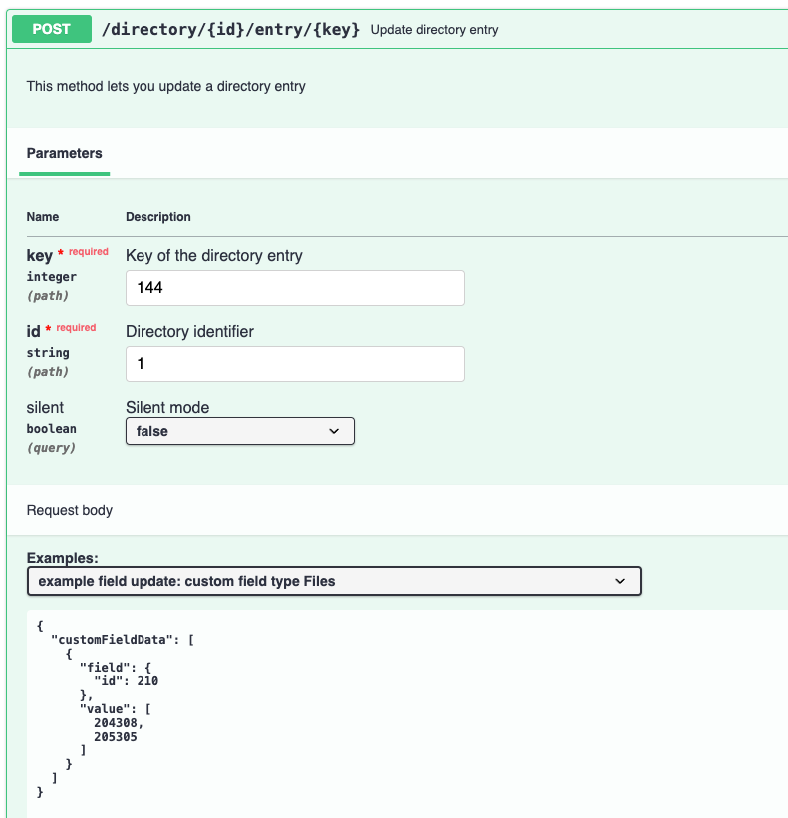Click the chevron arrow on the Examples dropdown
The image size is (788, 818).
[620, 581]
